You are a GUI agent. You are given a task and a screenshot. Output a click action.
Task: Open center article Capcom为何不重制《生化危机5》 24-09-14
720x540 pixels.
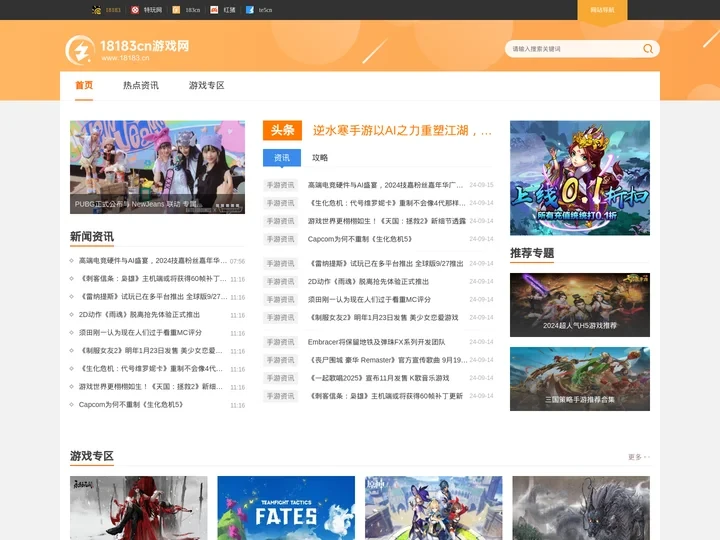tap(361, 239)
